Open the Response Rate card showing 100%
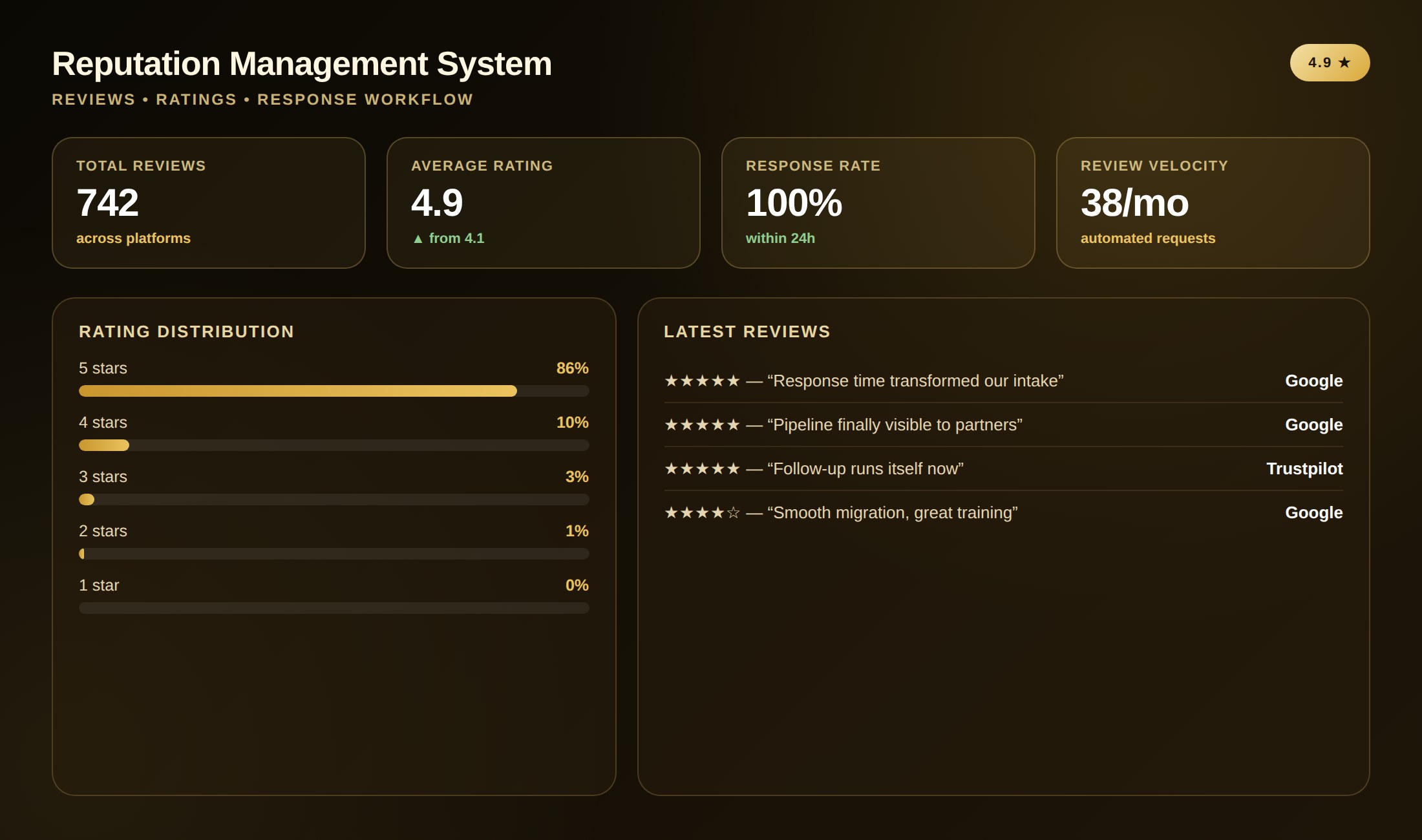 [x=878, y=203]
